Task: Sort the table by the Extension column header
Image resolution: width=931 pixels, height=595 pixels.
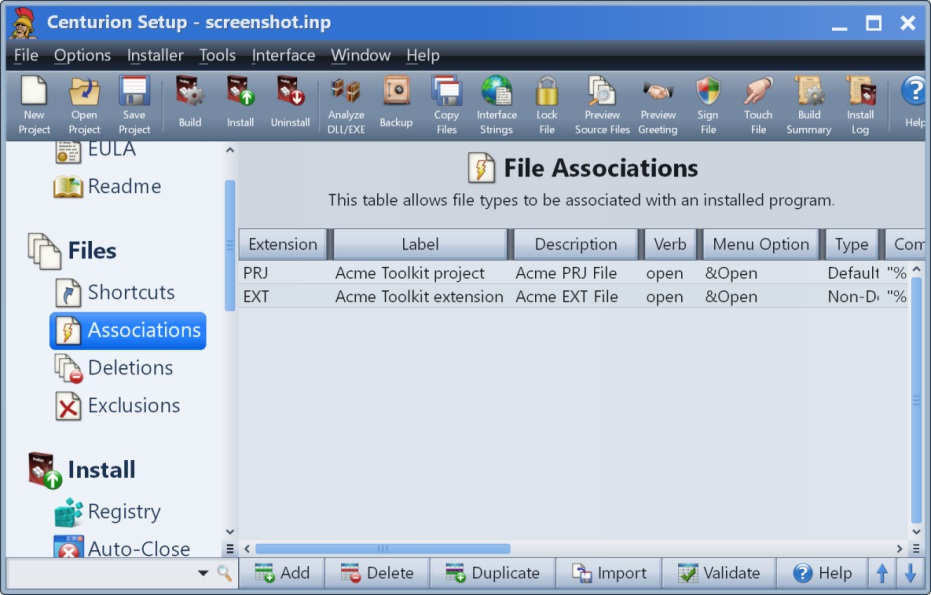Action: 283,244
